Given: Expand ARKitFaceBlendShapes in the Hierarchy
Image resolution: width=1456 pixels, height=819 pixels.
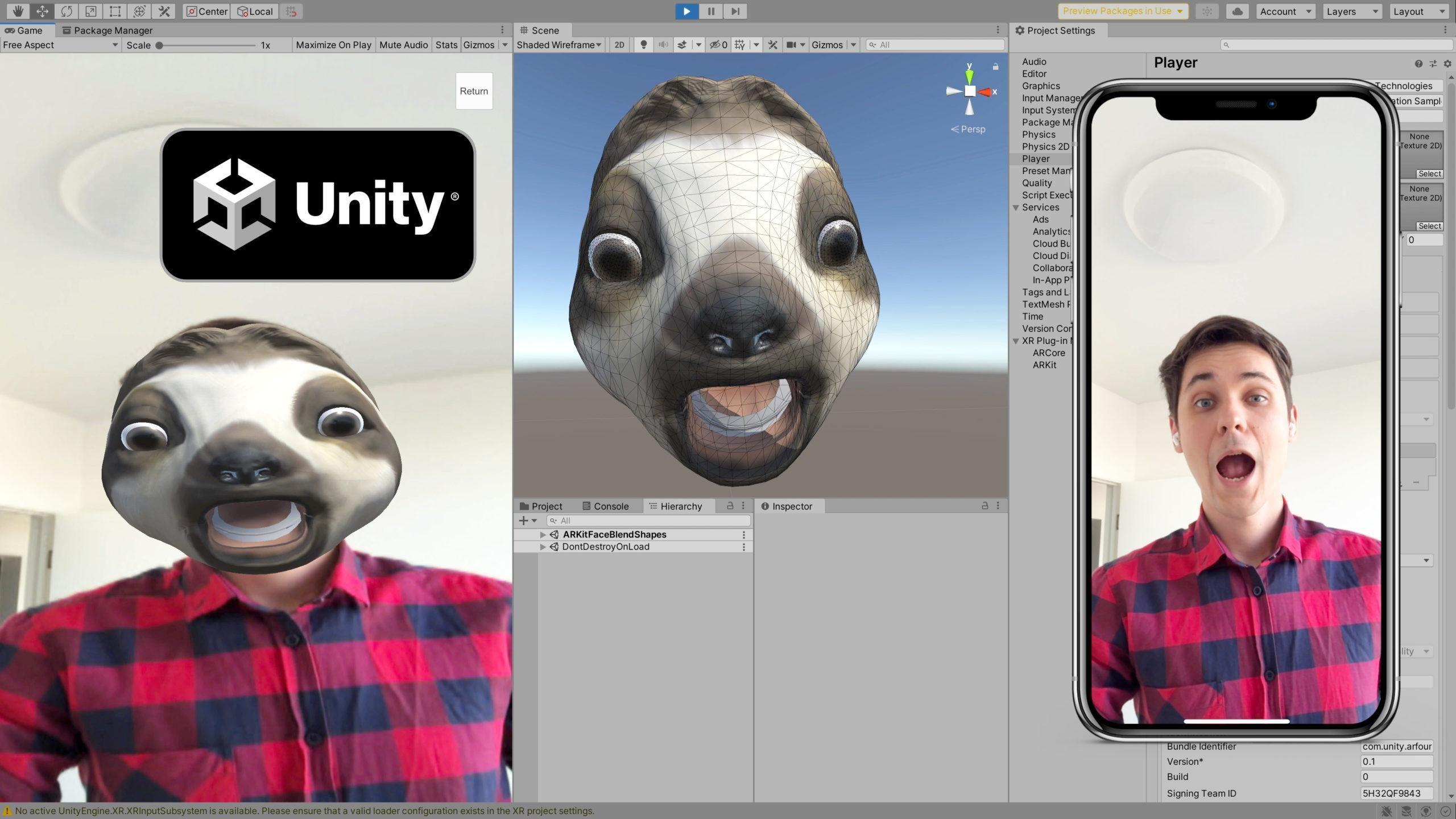Looking at the screenshot, I should click(x=543, y=534).
